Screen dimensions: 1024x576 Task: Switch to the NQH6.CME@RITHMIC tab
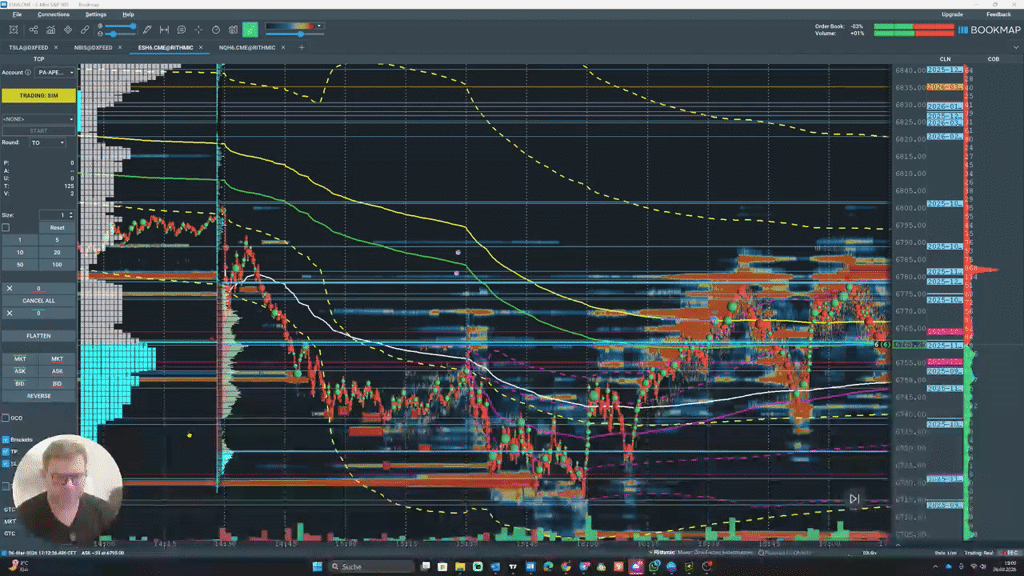245,46
